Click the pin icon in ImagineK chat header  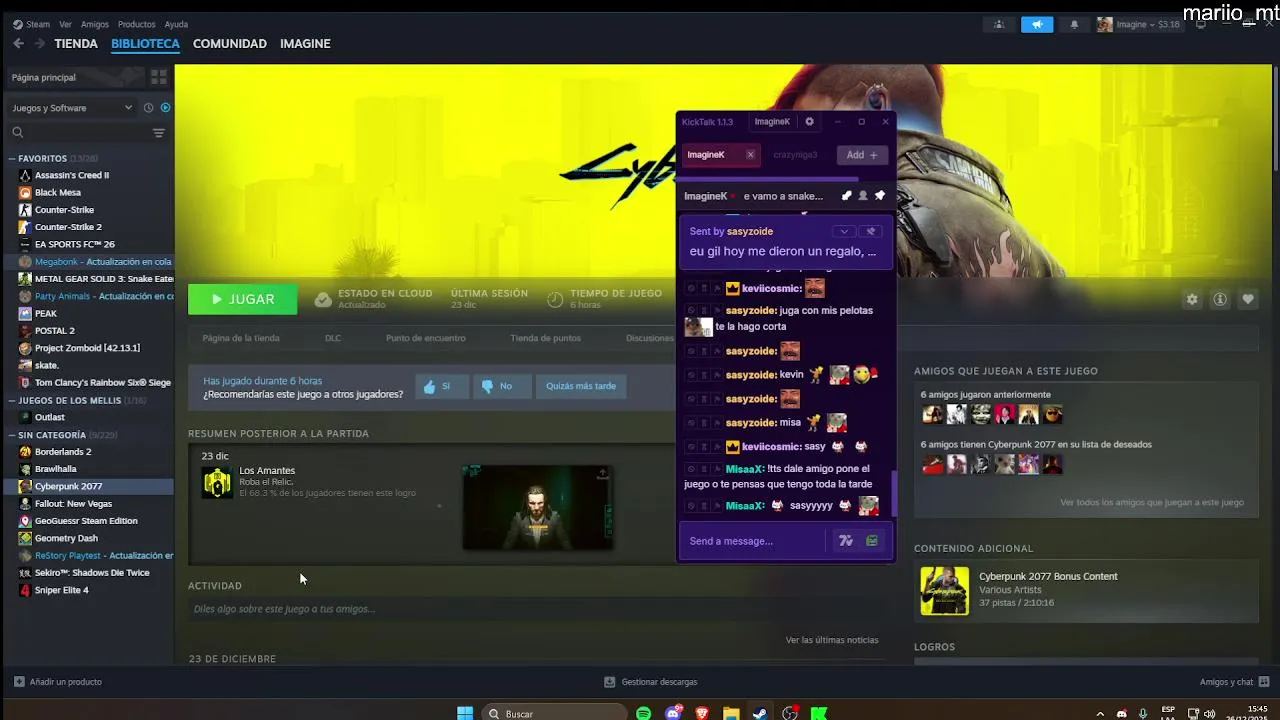click(880, 196)
